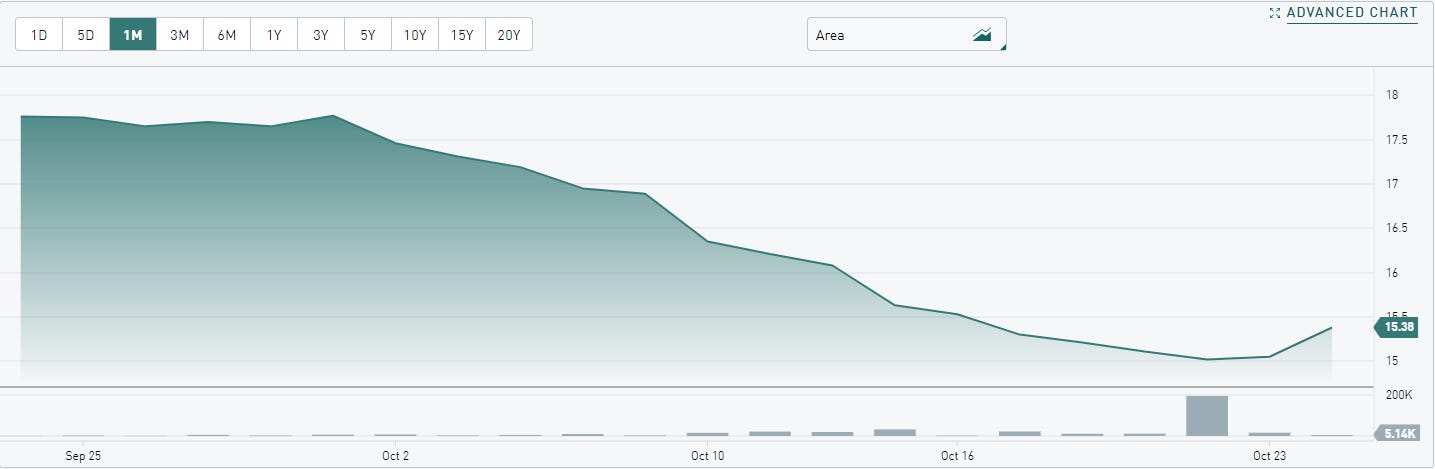This screenshot has height=469, width=1435.
Task: Click the Sep 25 date label
Action: (x=83, y=455)
